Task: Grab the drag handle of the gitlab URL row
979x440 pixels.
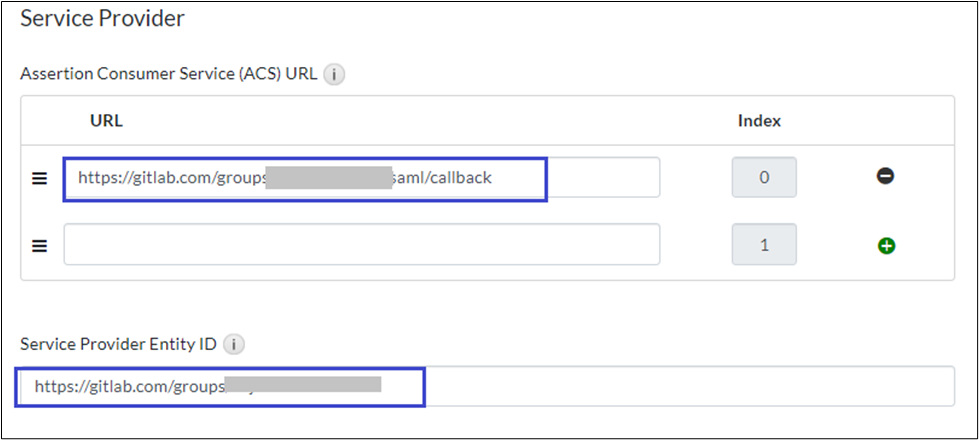Action: [40, 178]
